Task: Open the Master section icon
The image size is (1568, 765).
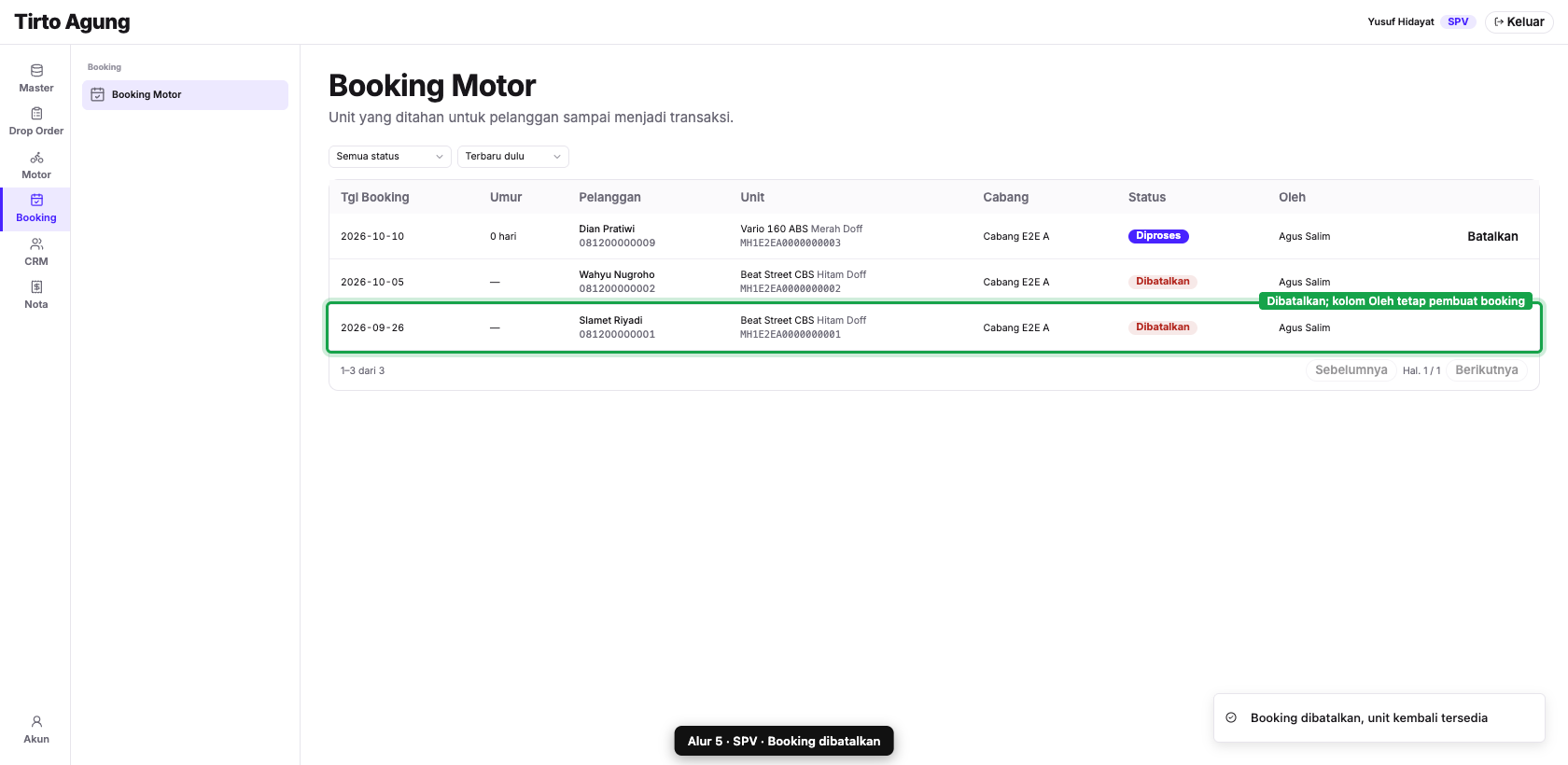Action: 36,71
